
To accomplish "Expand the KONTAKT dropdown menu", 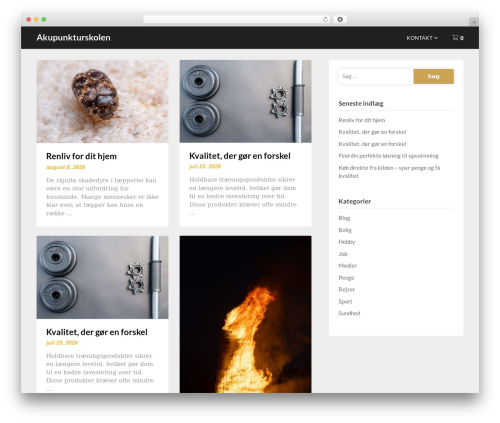I will point(422,38).
